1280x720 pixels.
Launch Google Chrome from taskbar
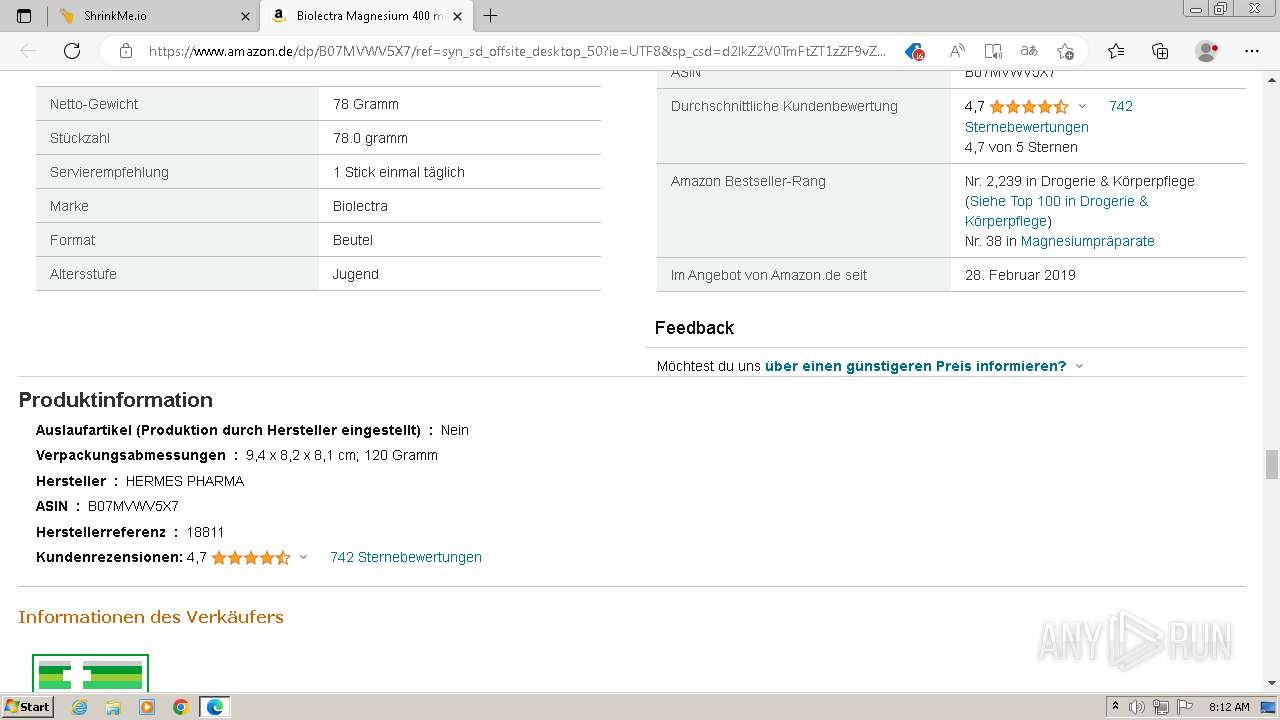[x=180, y=707]
